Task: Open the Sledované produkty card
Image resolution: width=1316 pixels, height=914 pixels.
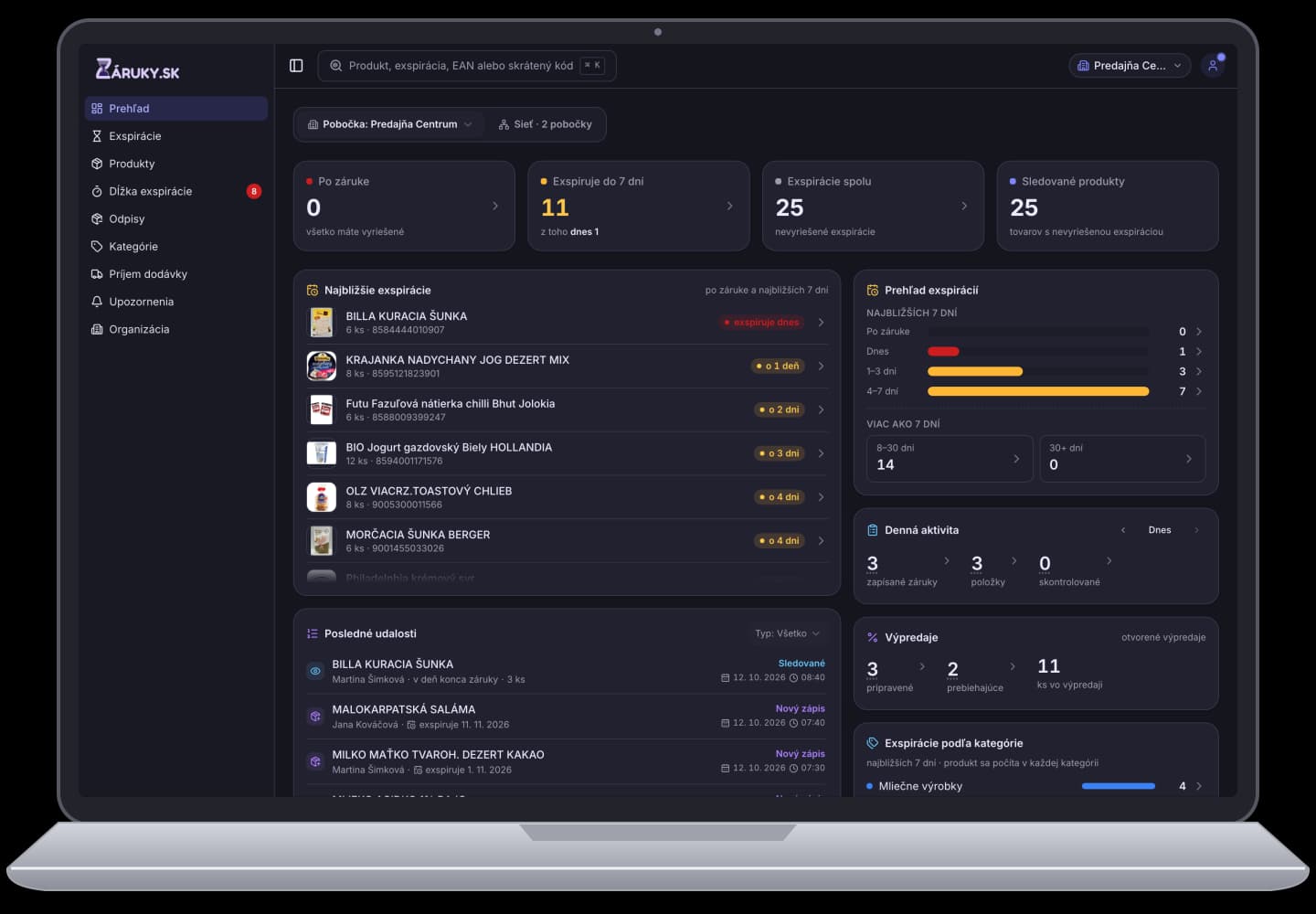Action: coord(1108,206)
